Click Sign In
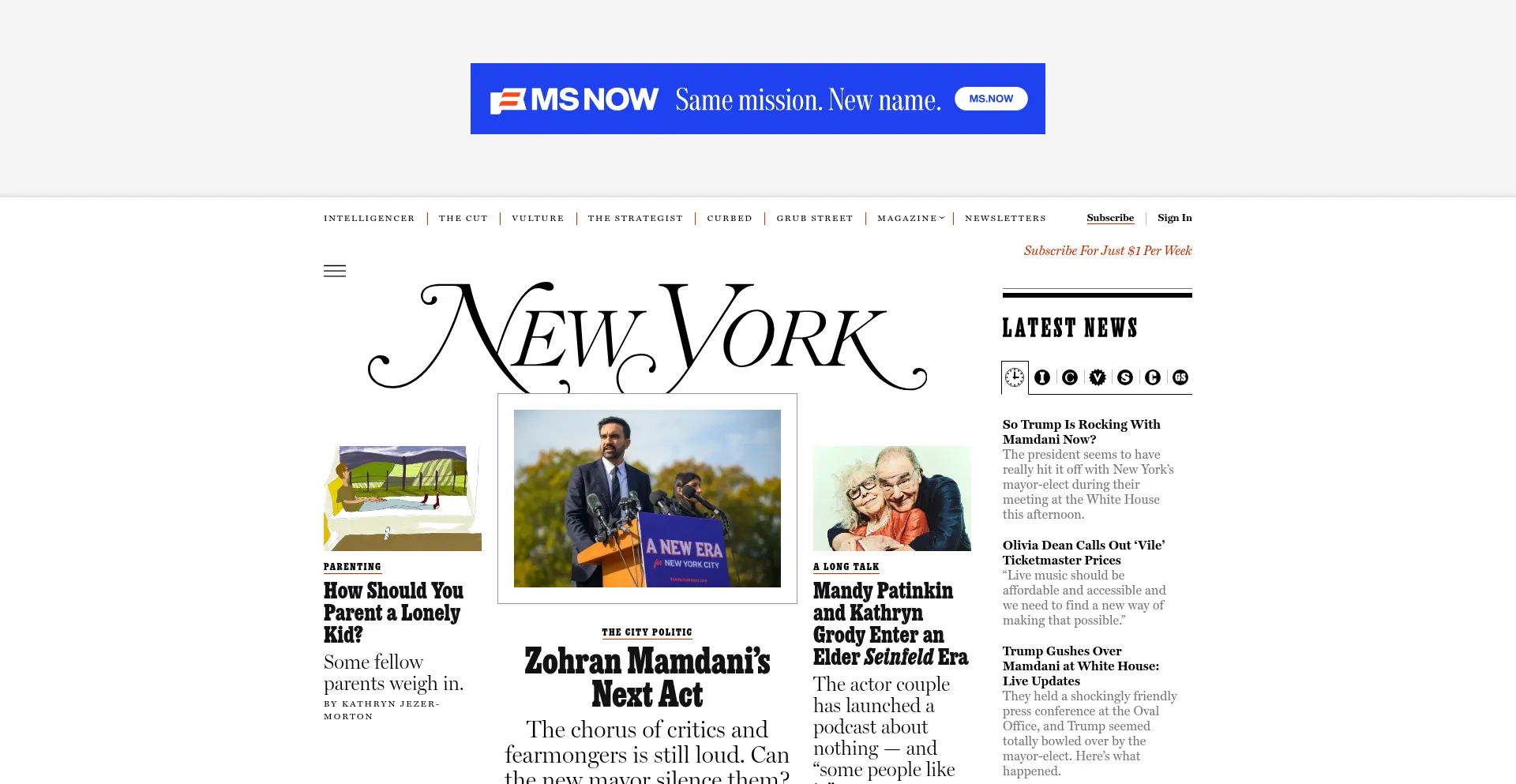The width and height of the screenshot is (1516, 784). 1175,218
